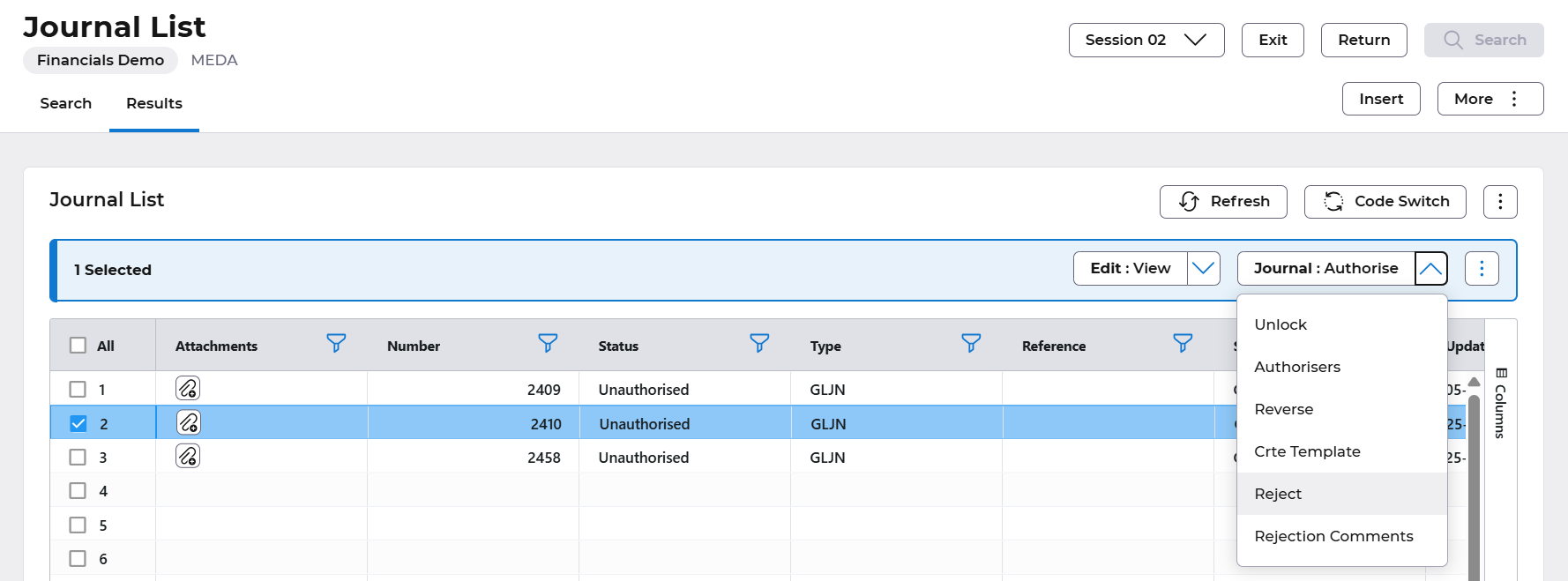Check row 1 checkbox
This screenshot has height=581, width=1568.
click(x=78, y=389)
